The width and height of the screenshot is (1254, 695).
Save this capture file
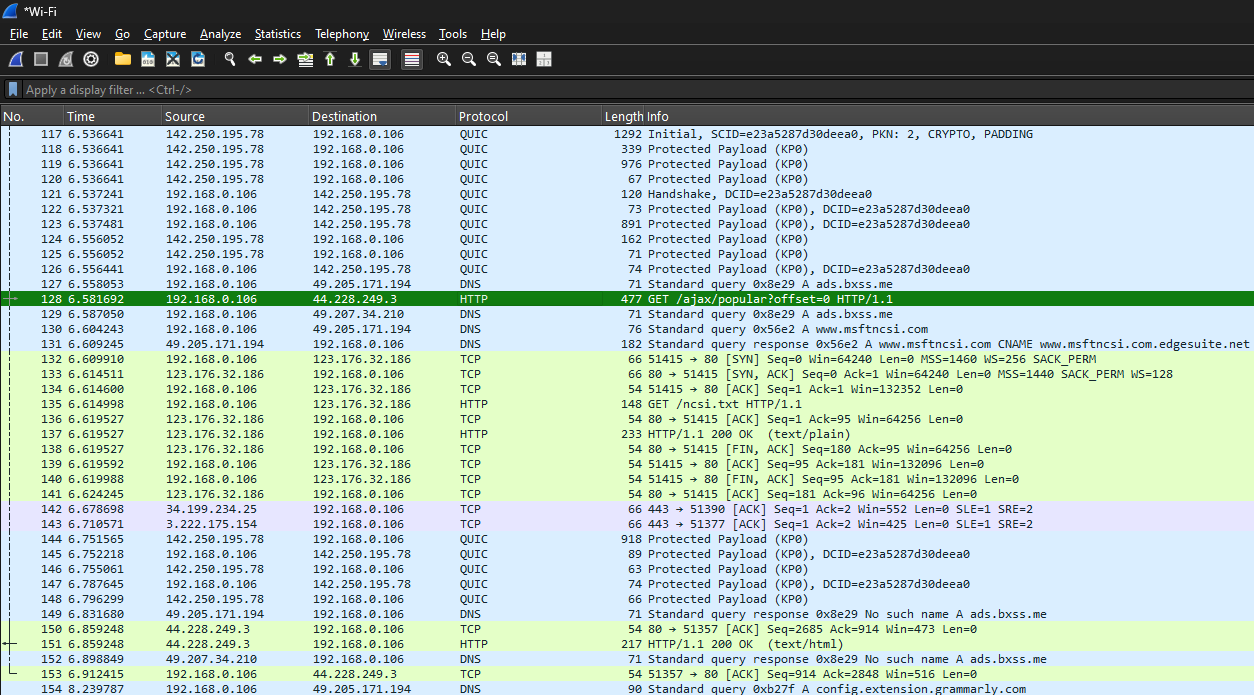[148, 60]
